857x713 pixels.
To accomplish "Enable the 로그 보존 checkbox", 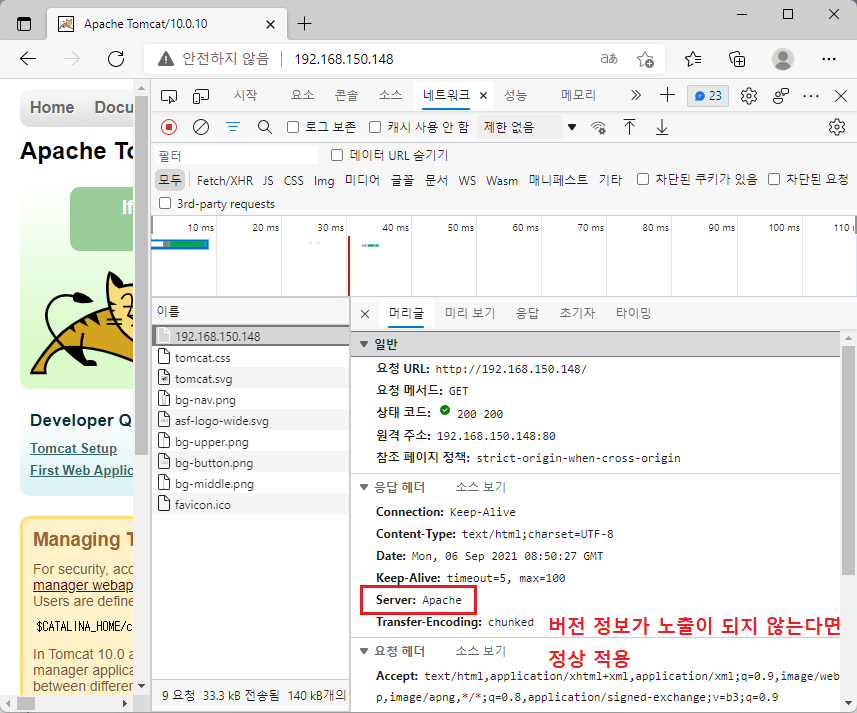I will coord(293,127).
